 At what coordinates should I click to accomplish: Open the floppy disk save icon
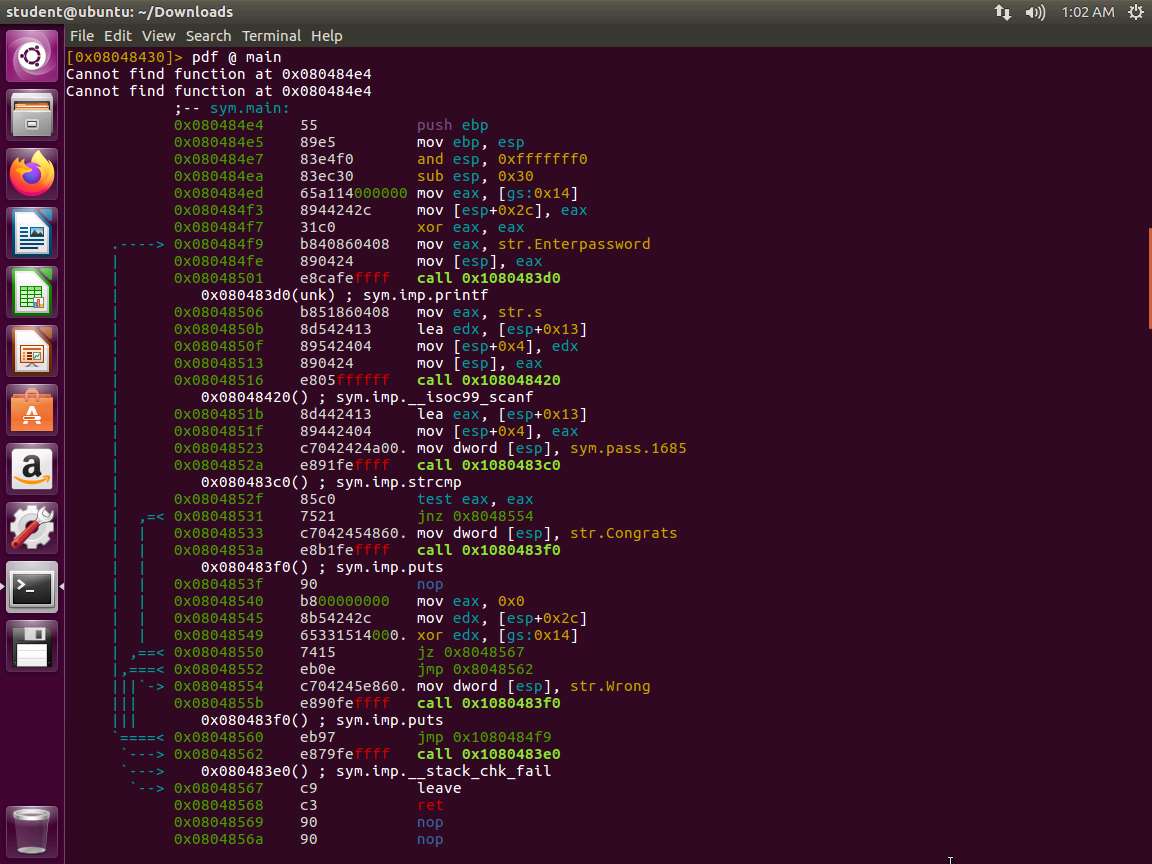(x=32, y=646)
